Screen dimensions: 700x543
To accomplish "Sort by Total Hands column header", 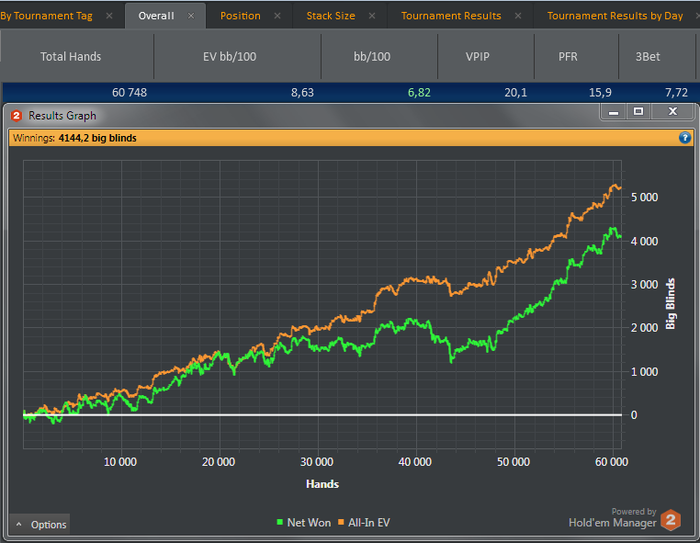I will click(x=77, y=57).
